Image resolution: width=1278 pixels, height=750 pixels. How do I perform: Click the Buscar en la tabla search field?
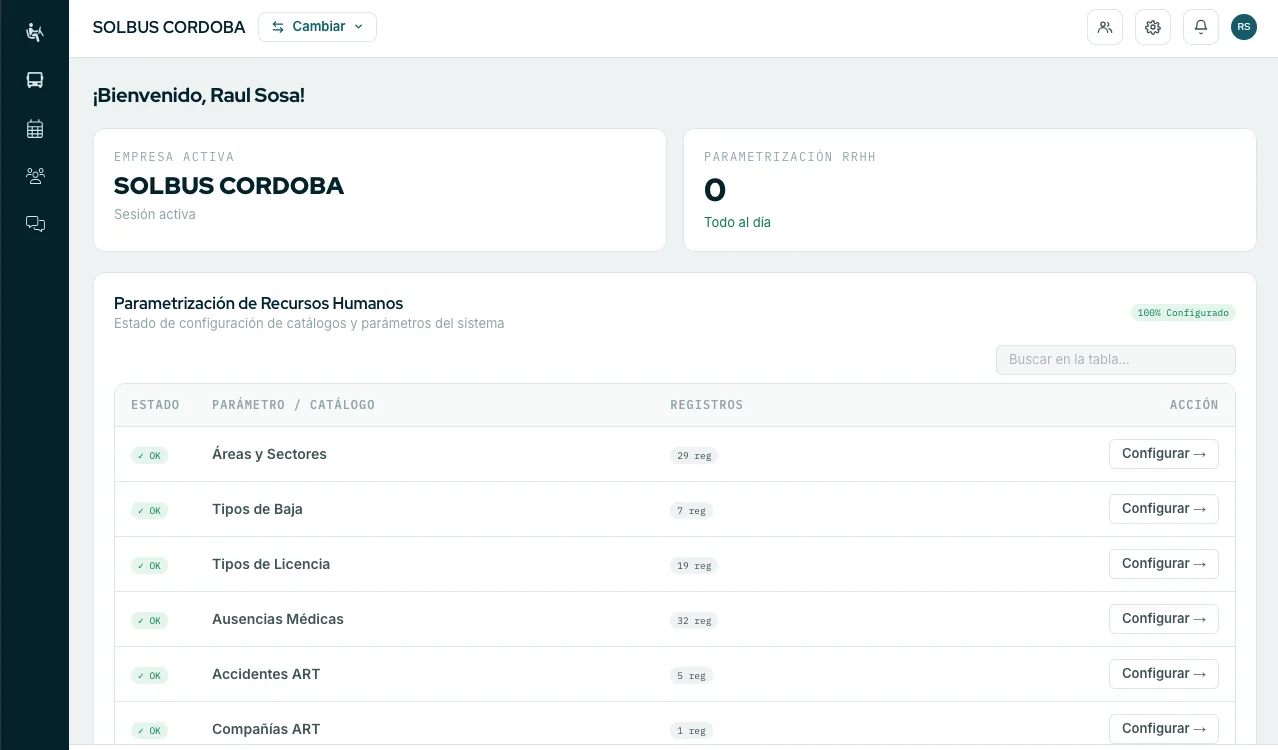(1116, 360)
